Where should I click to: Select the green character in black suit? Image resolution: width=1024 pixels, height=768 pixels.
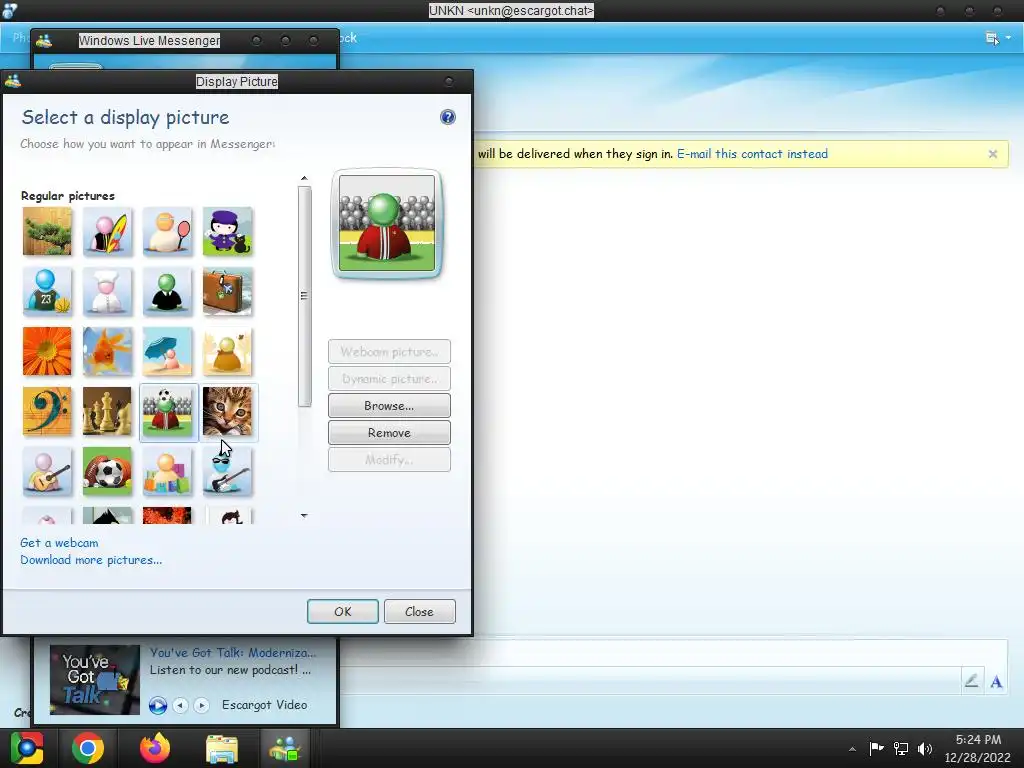click(x=167, y=291)
